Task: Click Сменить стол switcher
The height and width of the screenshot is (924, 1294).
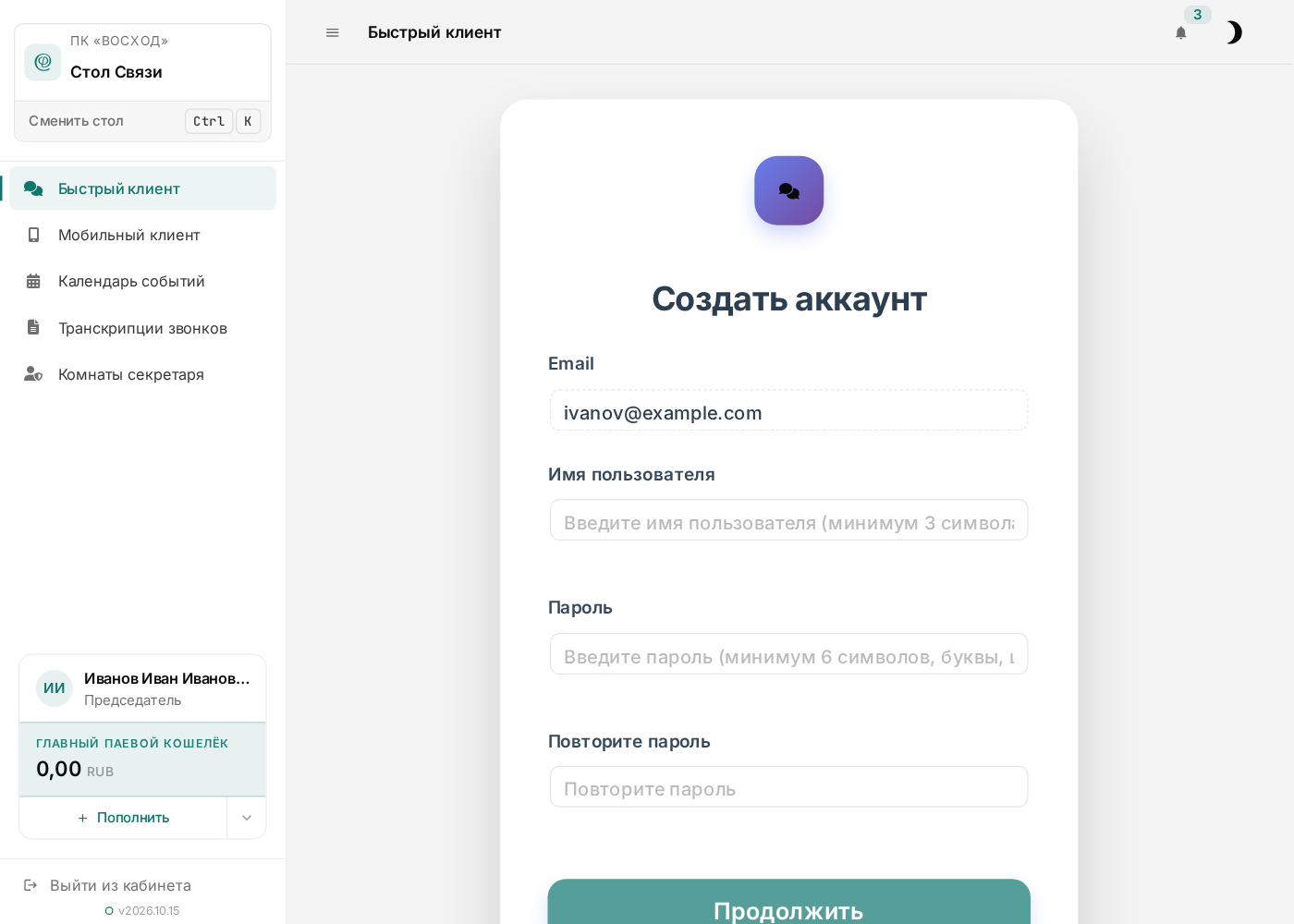Action: [x=143, y=121]
